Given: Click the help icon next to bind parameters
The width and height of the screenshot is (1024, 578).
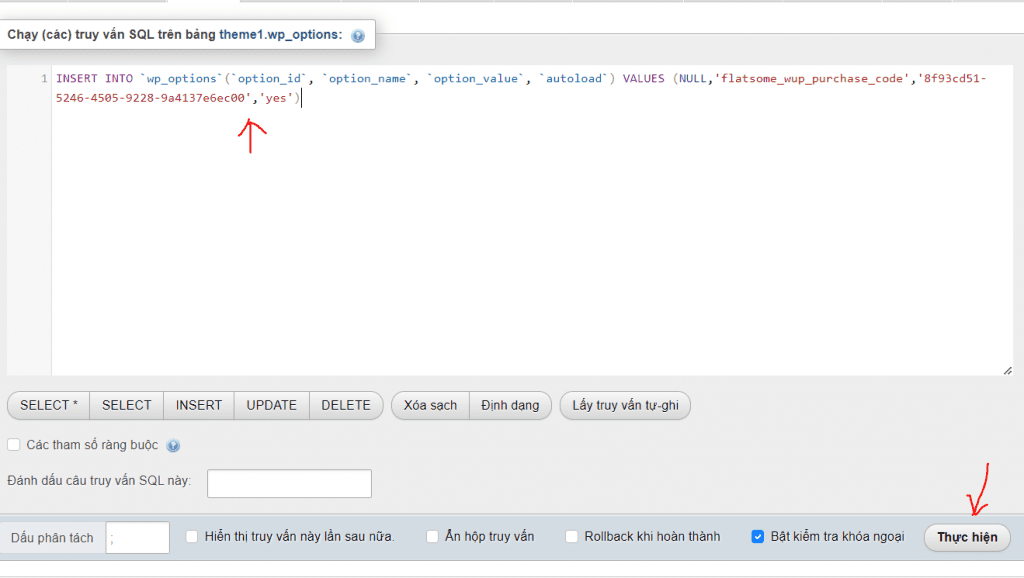Looking at the screenshot, I should (x=173, y=446).
